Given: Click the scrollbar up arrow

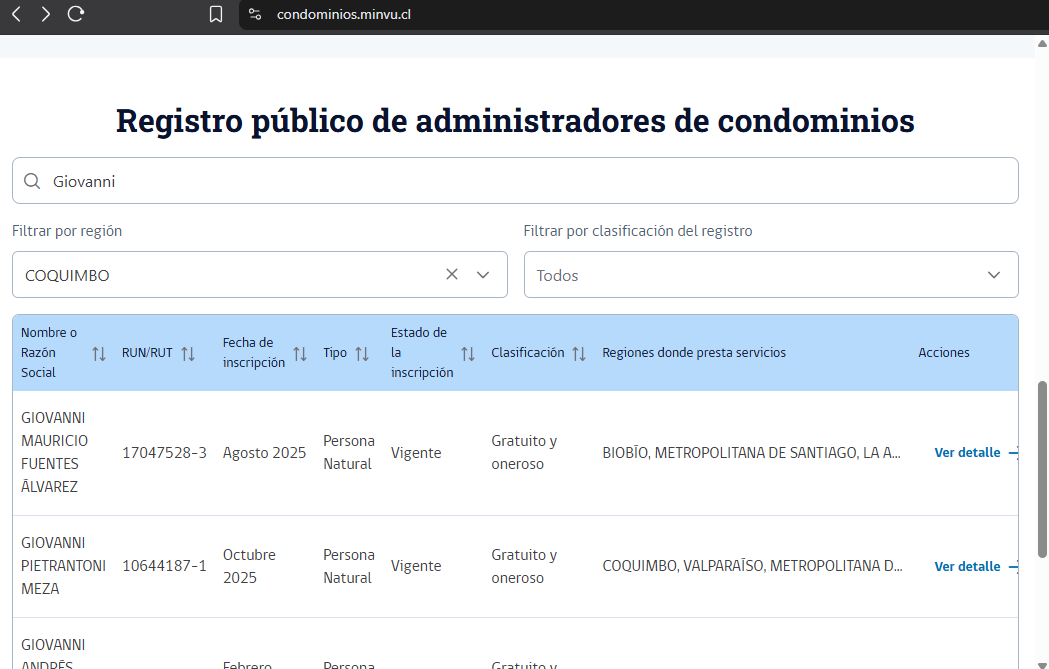Looking at the screenshot, I should click(x=1042, y=43).
